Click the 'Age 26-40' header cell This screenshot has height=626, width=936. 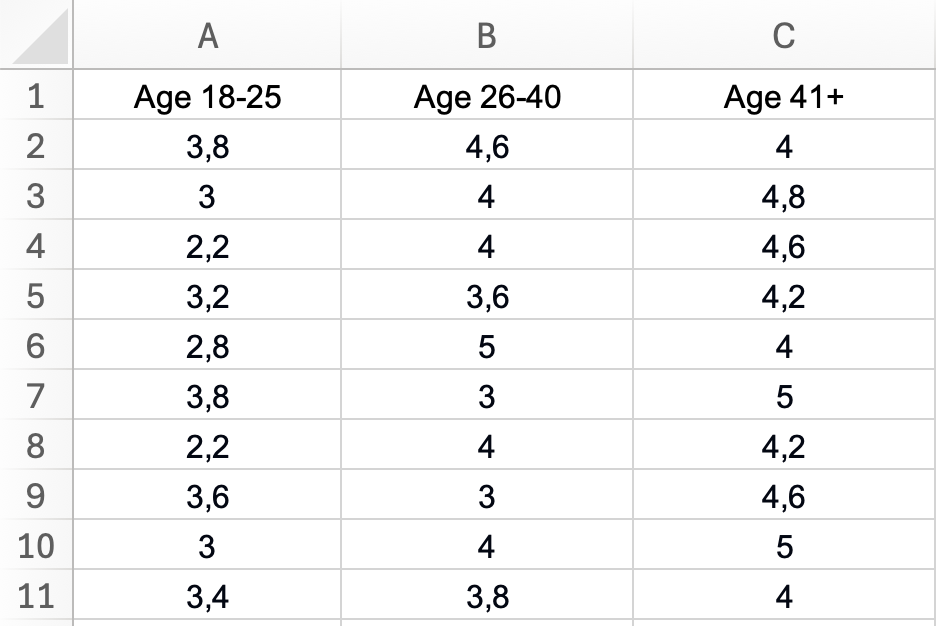[x=486, y=97]
